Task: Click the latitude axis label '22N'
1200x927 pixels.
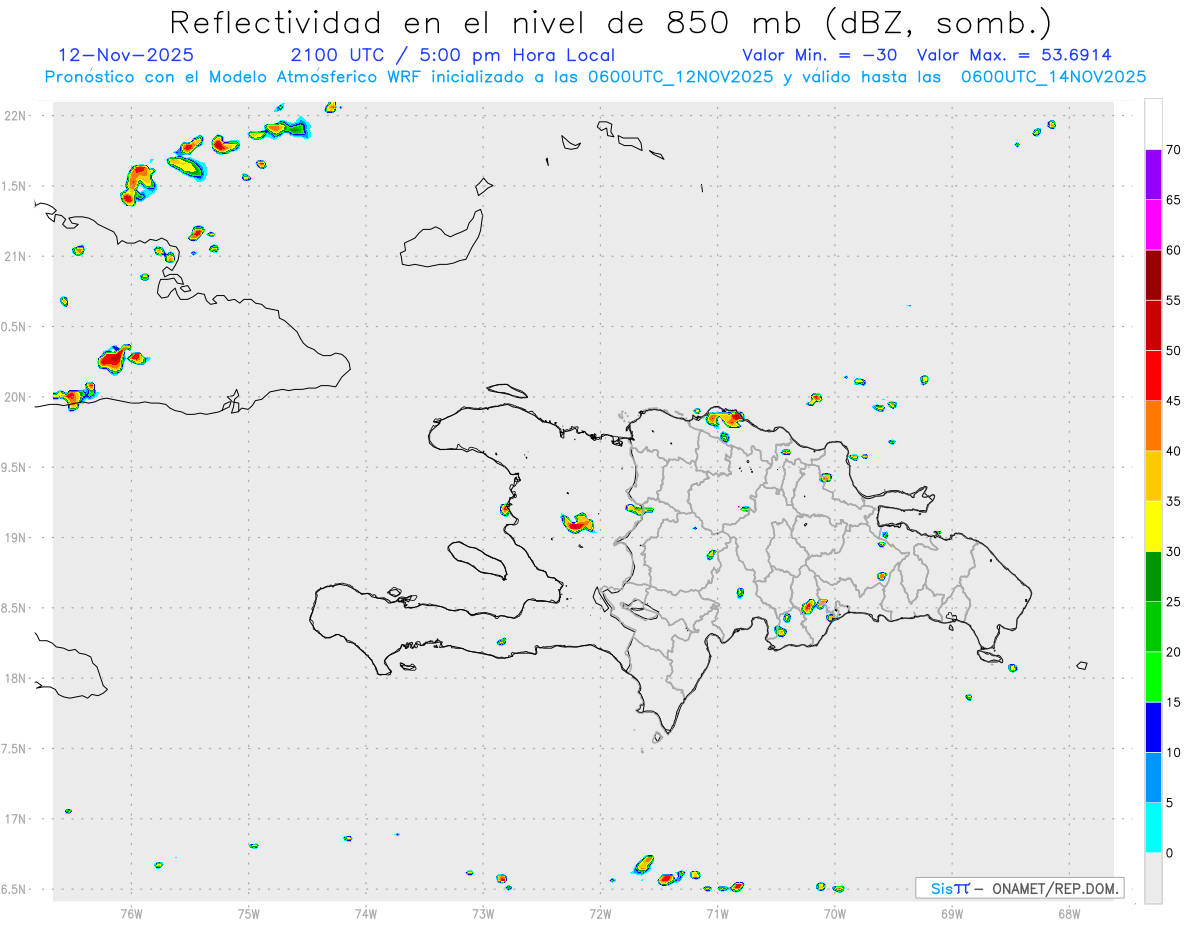Action: pos(16,115)
